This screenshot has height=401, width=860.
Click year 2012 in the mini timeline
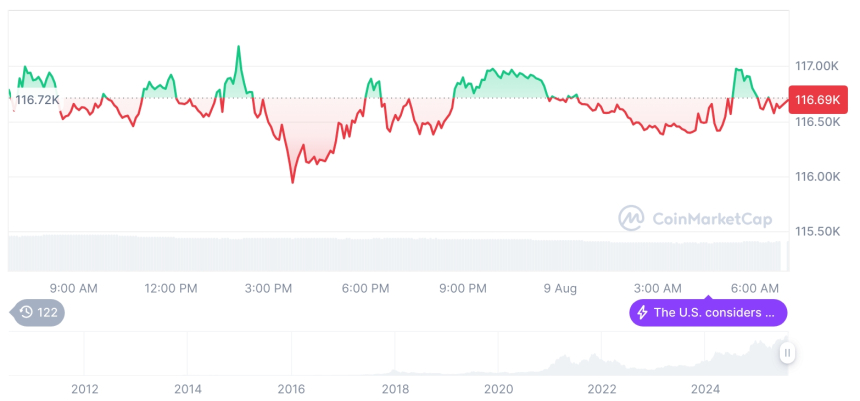84,388
